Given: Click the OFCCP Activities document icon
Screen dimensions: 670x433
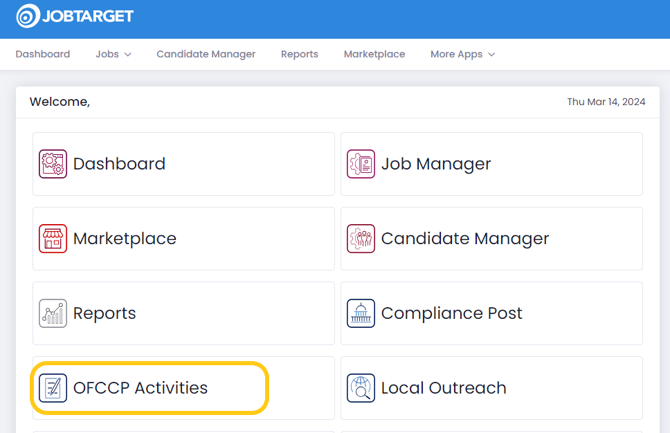Looking at the screenshot, I should pyautogui.click(x=53, y=388).
